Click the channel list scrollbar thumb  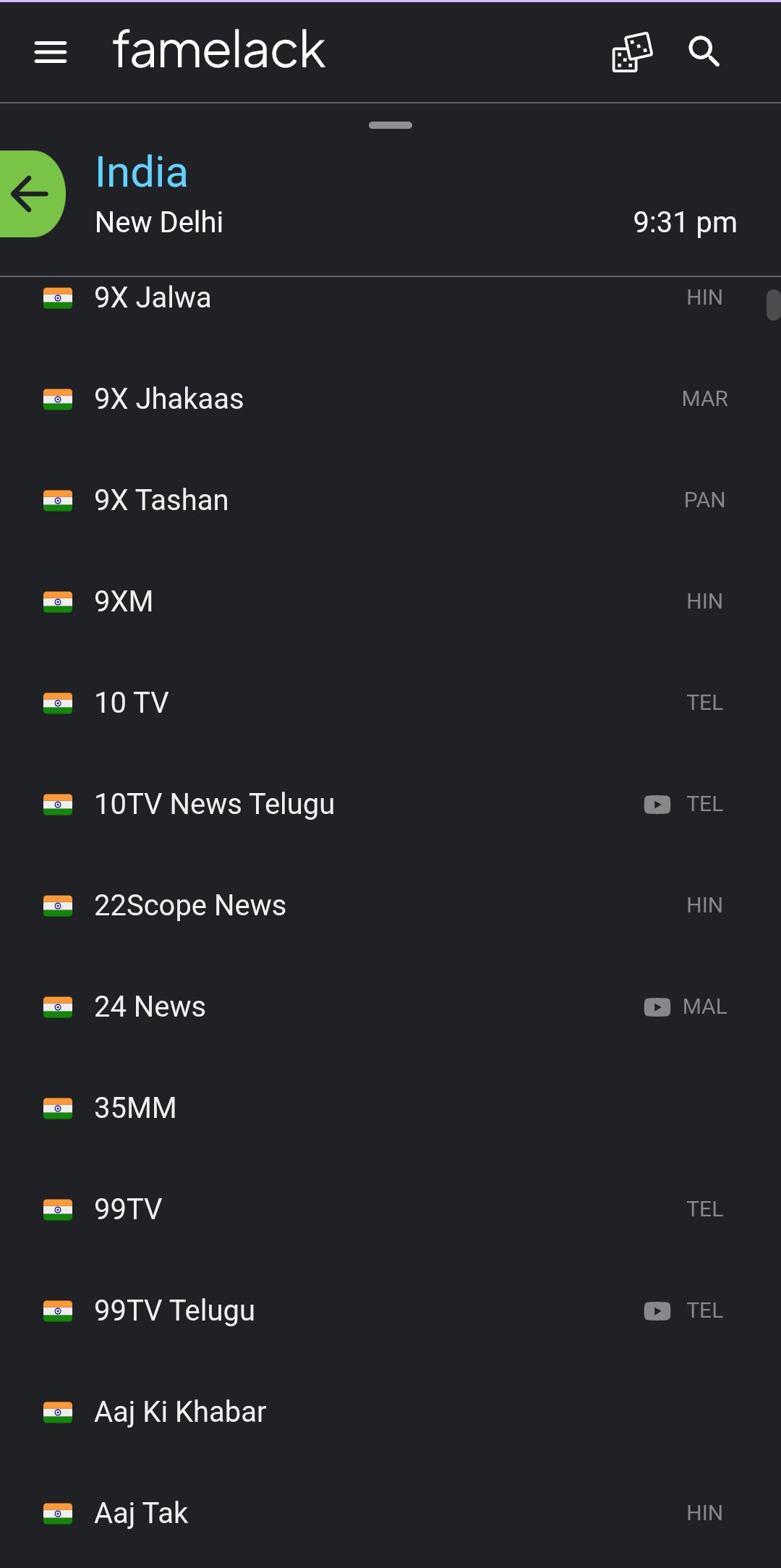point(773,304)
